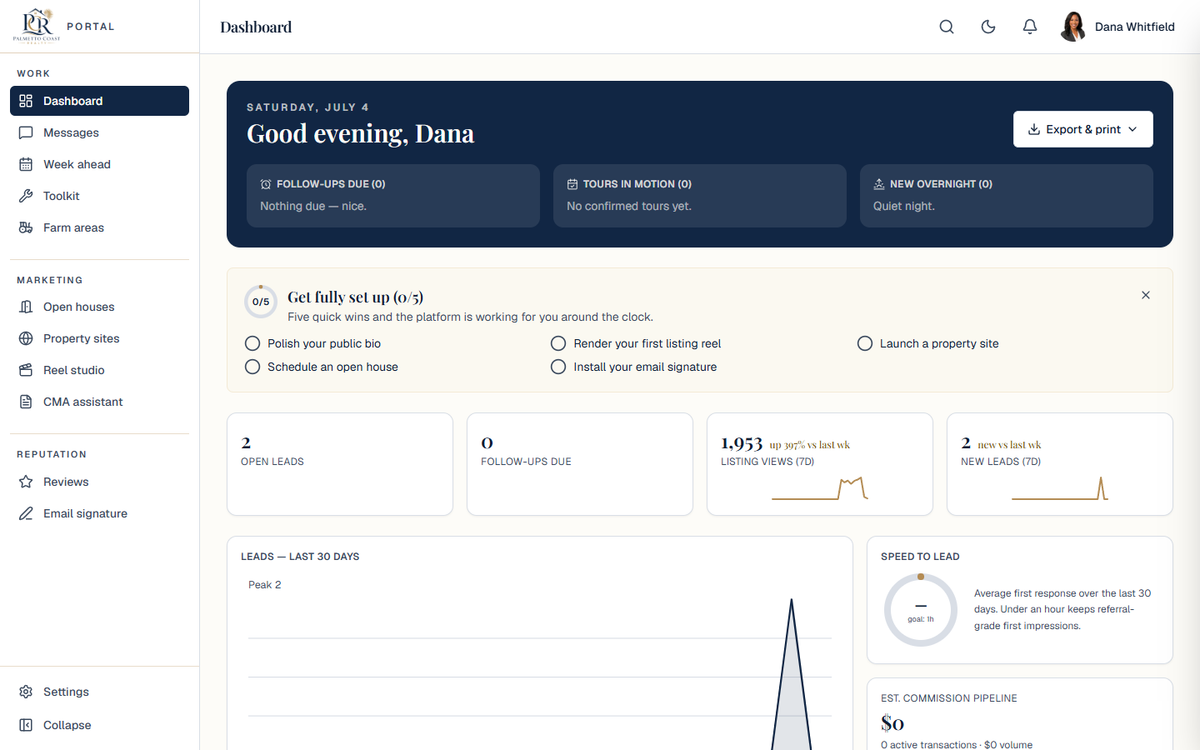The height and width of the screenshot is (750, 1200).
Task: Go to Messages in the sidebar
Action: (x=99, y=133)
